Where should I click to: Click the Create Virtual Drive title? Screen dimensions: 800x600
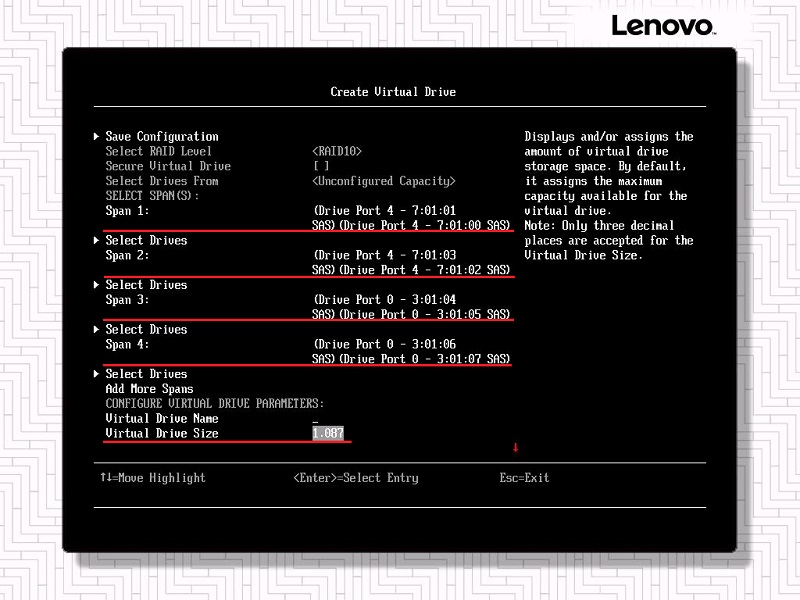[x=393, y=92]
